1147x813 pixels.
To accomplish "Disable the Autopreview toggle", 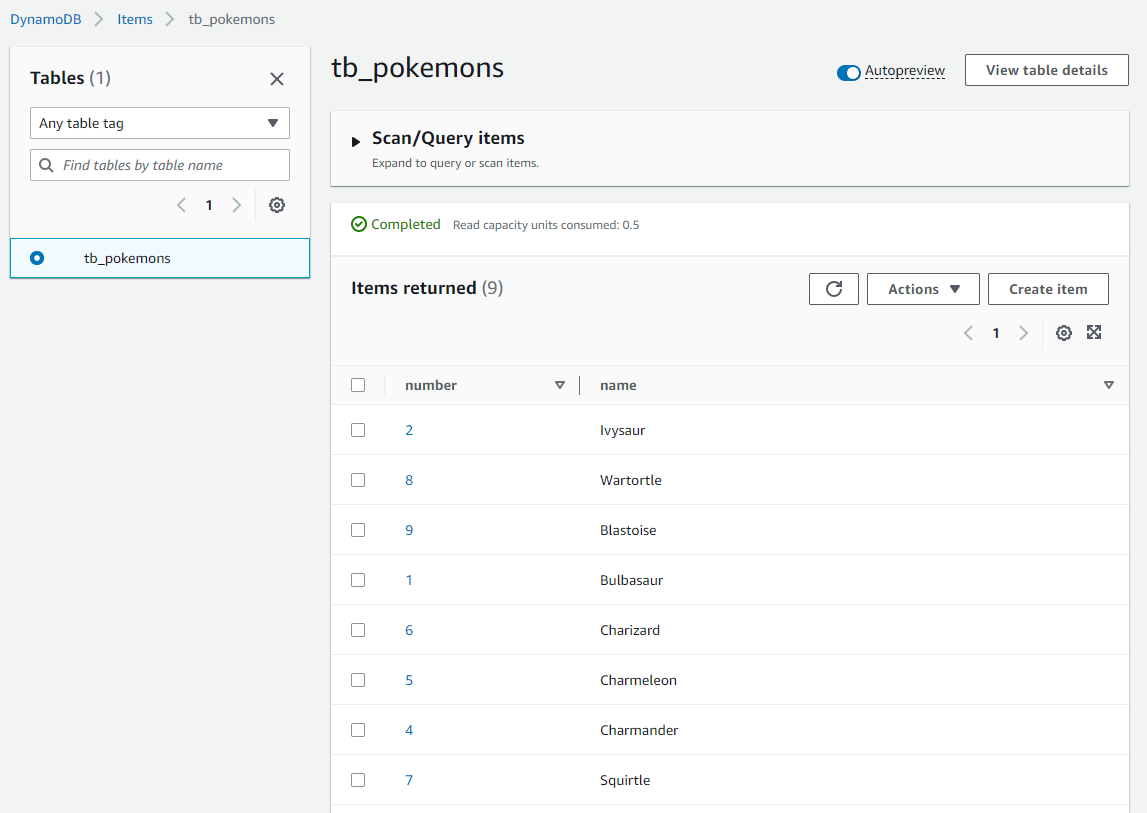I will (x=848, y=72).
